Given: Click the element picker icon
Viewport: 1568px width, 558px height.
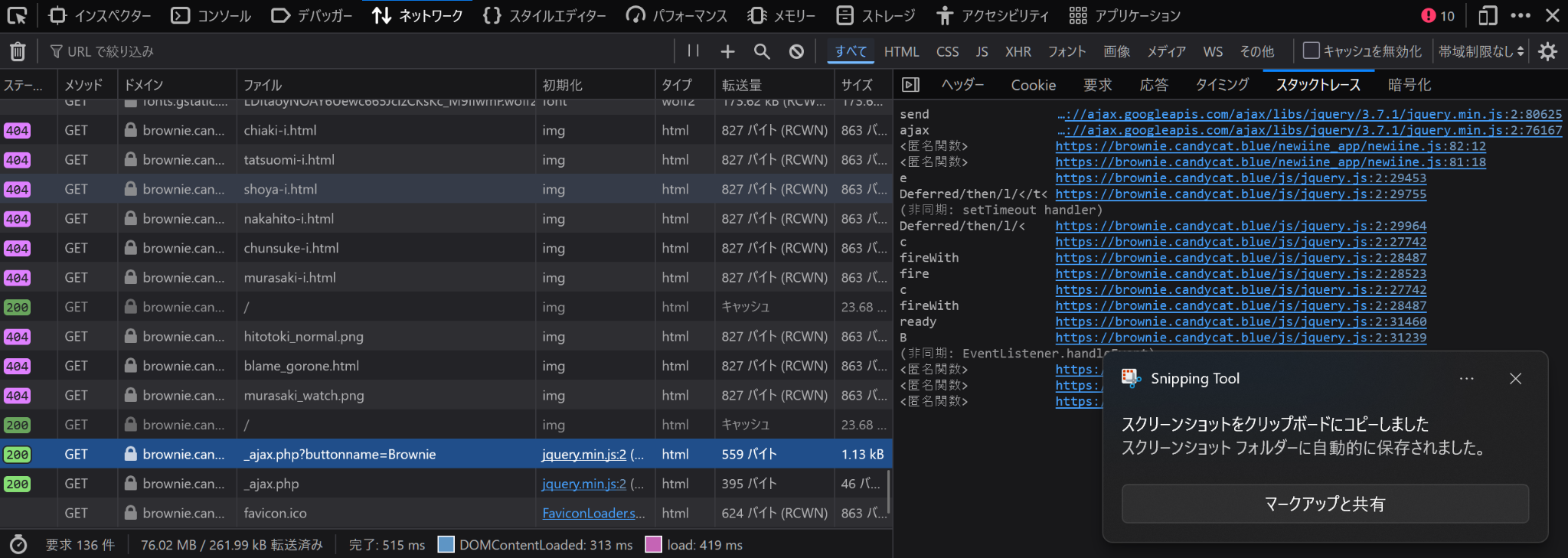Looking at the screenshot, I should click(17, 15).
